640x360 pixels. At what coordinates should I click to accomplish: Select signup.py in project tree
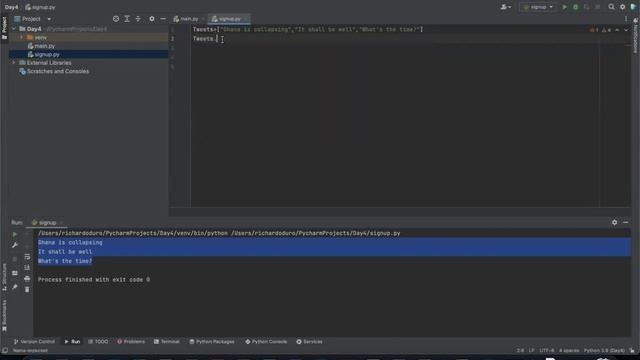coord(47,54)
